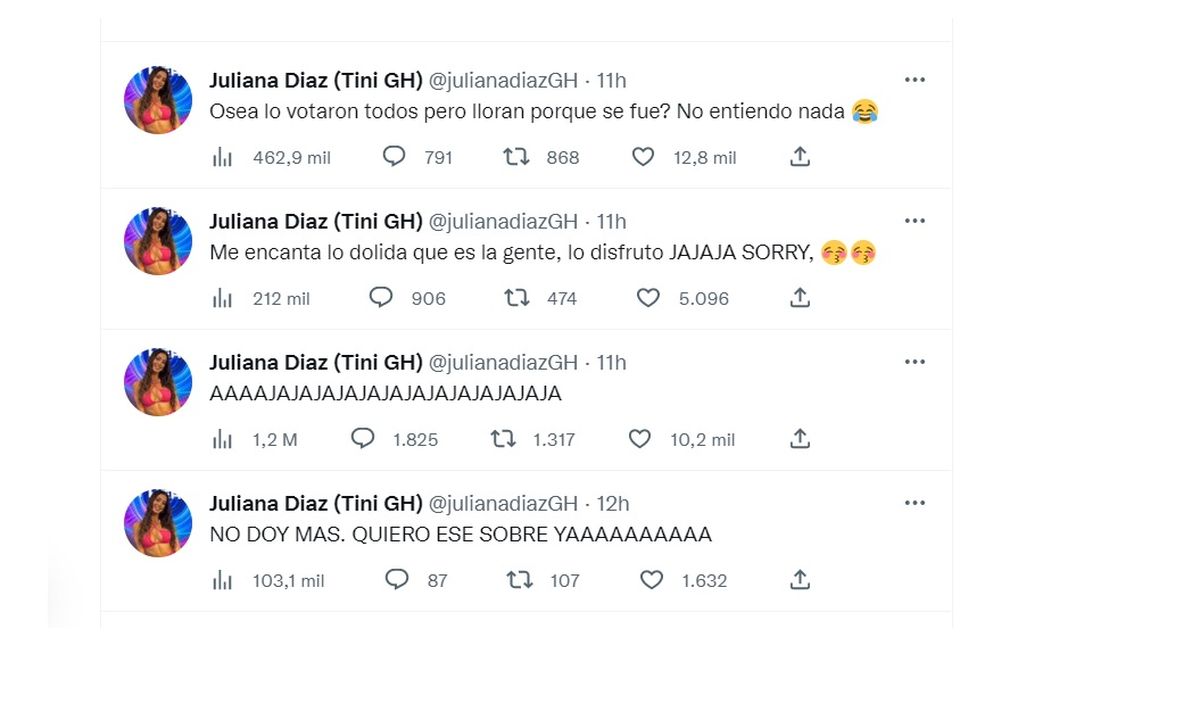The image size is (1200, 720).
Task: View analytics for the 462,9 mil views tweet
Action: pos(222,157)
